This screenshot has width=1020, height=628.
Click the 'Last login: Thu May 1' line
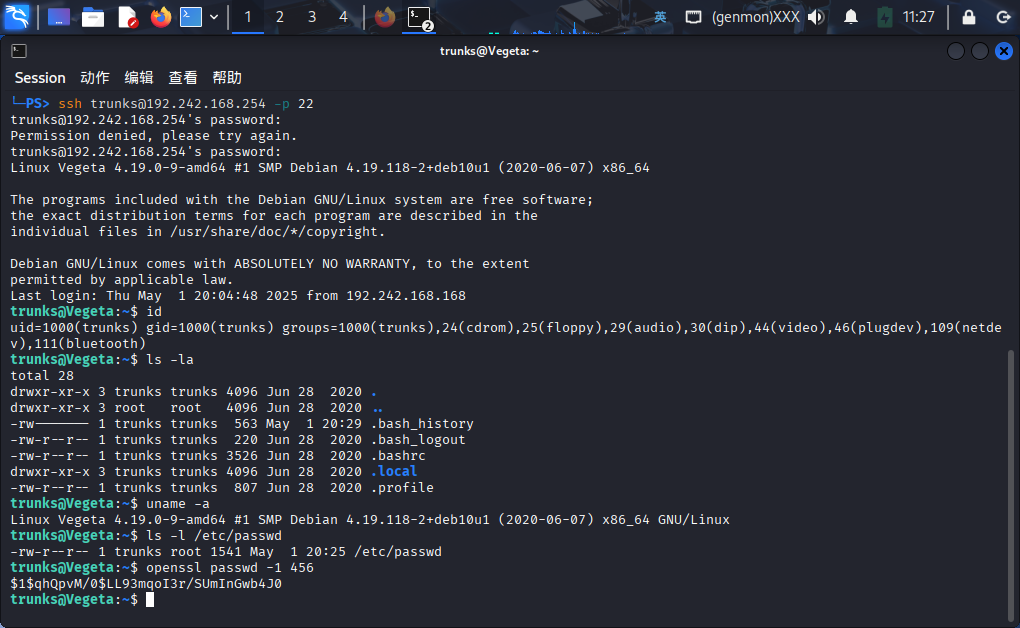click(x=238, y=295)
